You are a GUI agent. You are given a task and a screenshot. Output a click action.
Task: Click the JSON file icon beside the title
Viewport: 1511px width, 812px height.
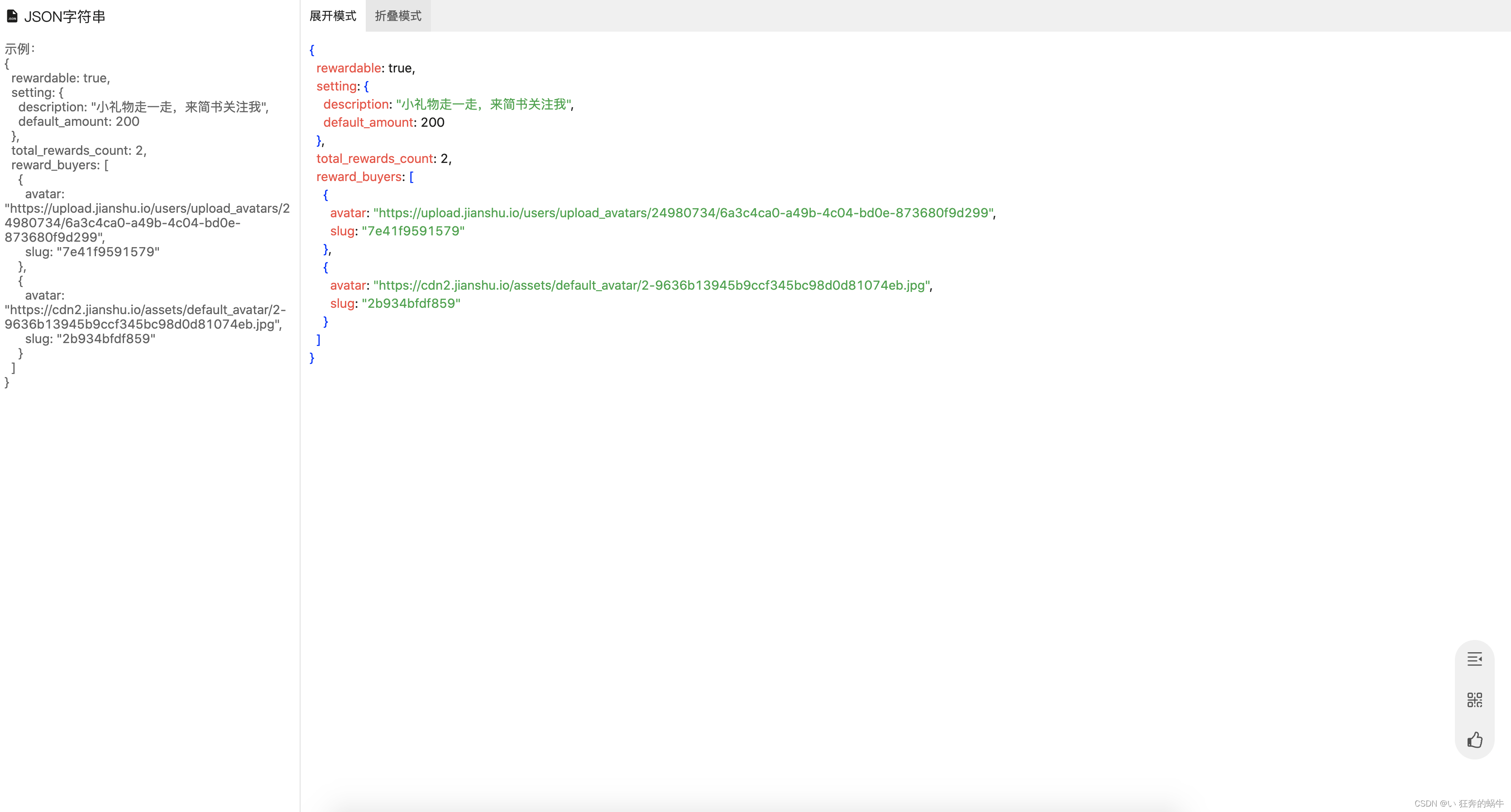click(12, 16)
